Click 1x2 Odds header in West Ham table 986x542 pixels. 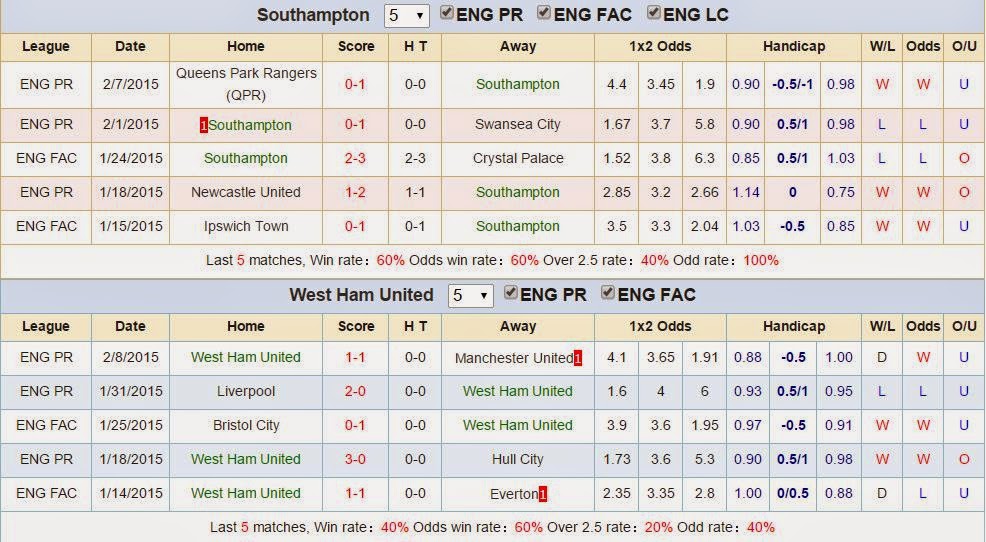click(x=660, y=326)
